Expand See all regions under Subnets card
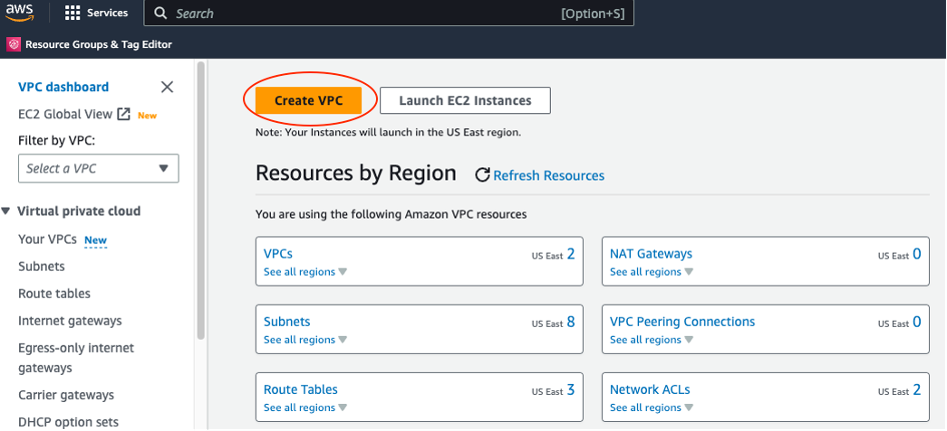947x431 pixels. 306,340
